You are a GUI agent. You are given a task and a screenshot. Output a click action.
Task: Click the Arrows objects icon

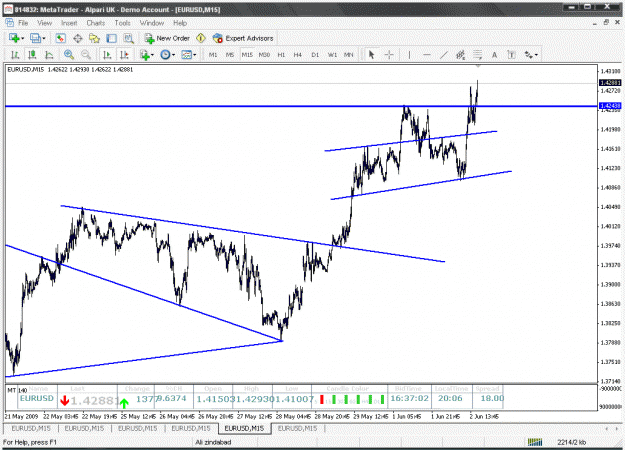[x=529, y=55]
